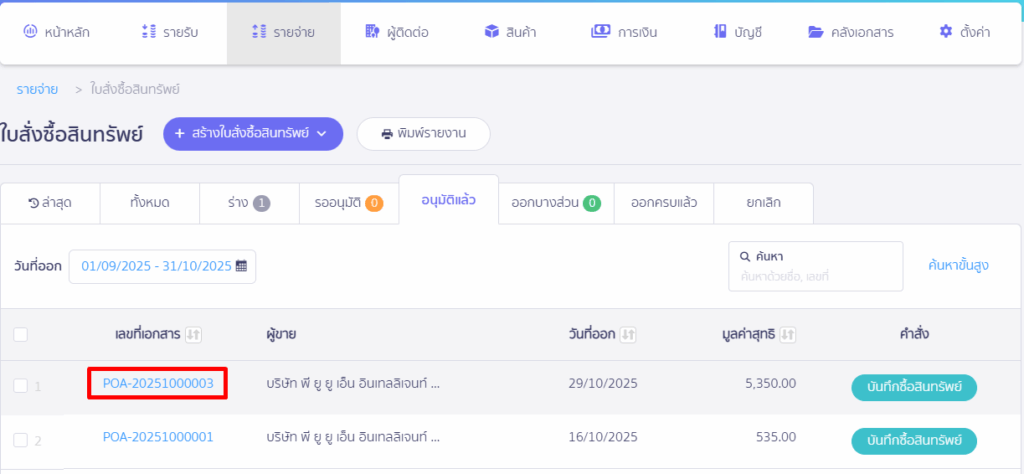The image size is (1024, 474).
Task: Open document POA-20251000003
Action: click(158, 383)
